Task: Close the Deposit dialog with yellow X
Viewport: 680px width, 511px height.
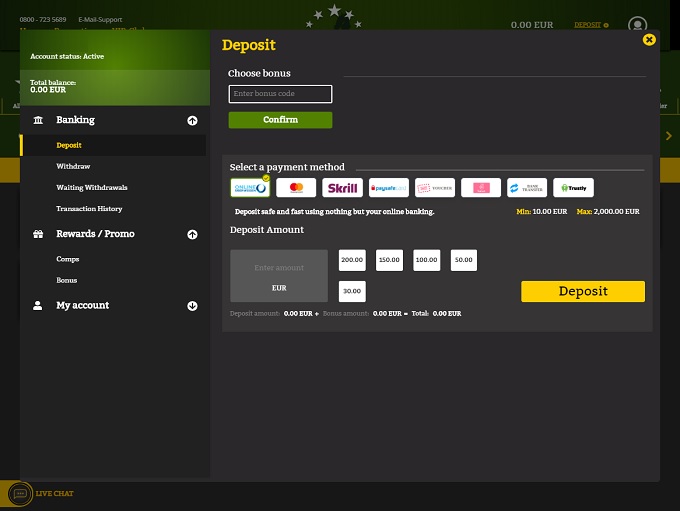Action: (x=649, y=40)
